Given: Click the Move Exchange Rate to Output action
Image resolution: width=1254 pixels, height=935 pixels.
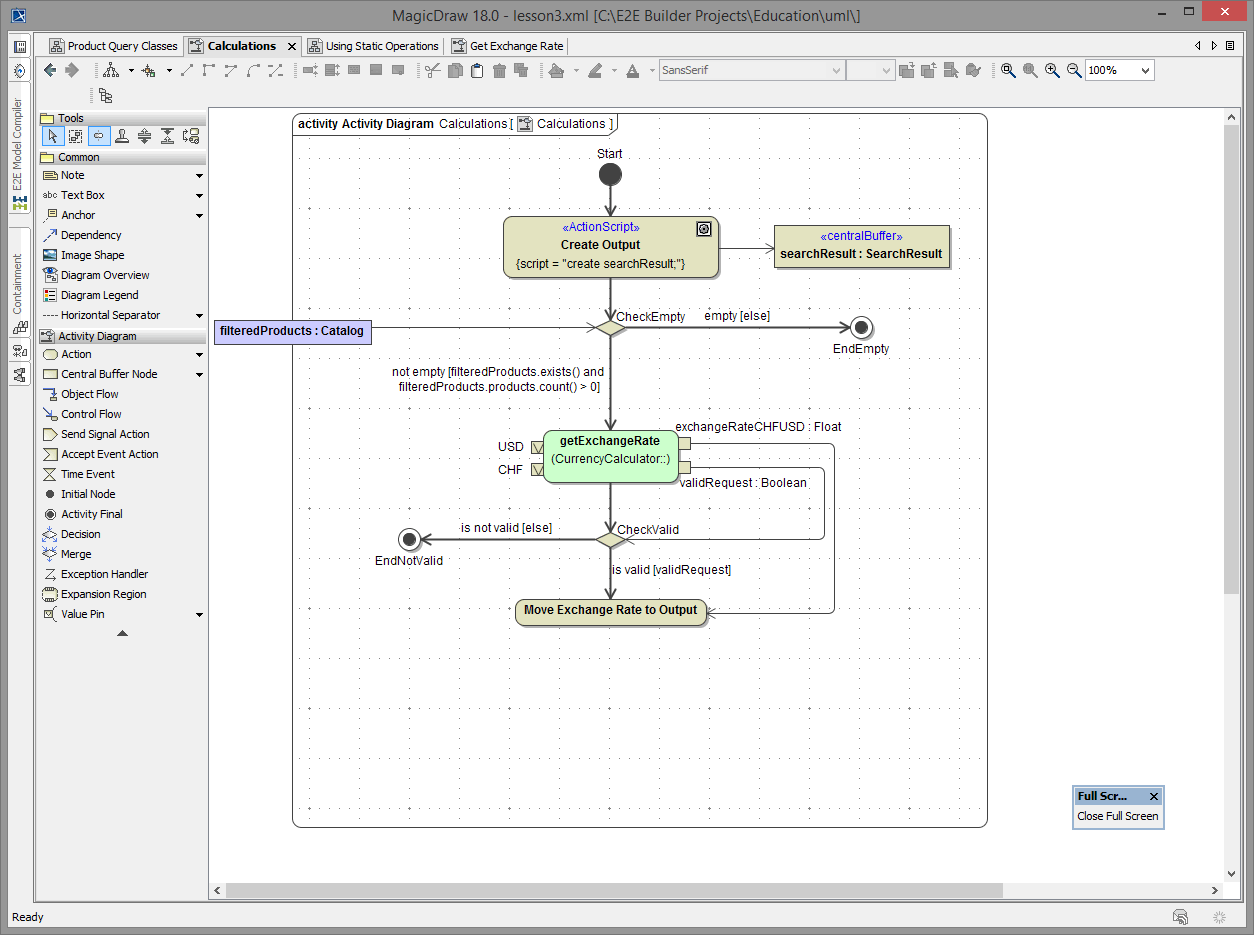Looking at the screenshot, I should pos(610,610).
